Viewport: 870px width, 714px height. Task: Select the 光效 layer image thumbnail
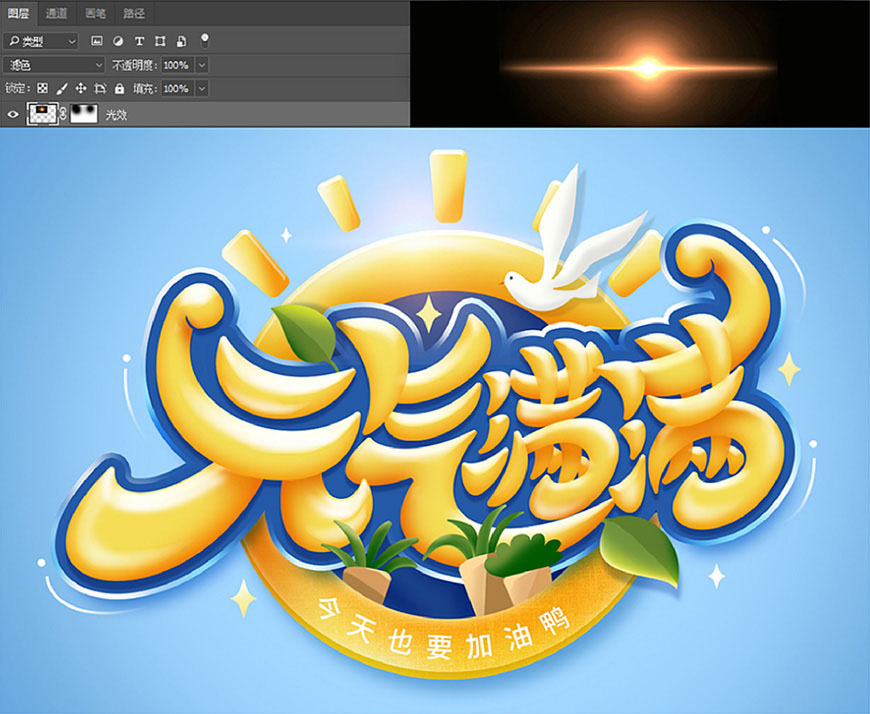tap(42, 114)
